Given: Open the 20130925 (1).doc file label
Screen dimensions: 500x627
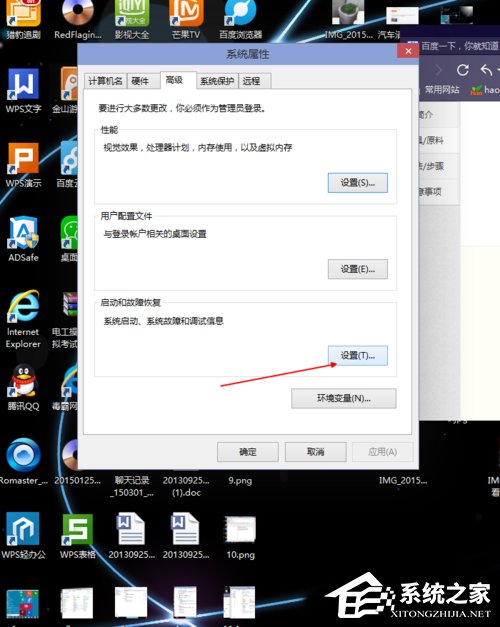Looking at the screenshot, I should point(186,486).
